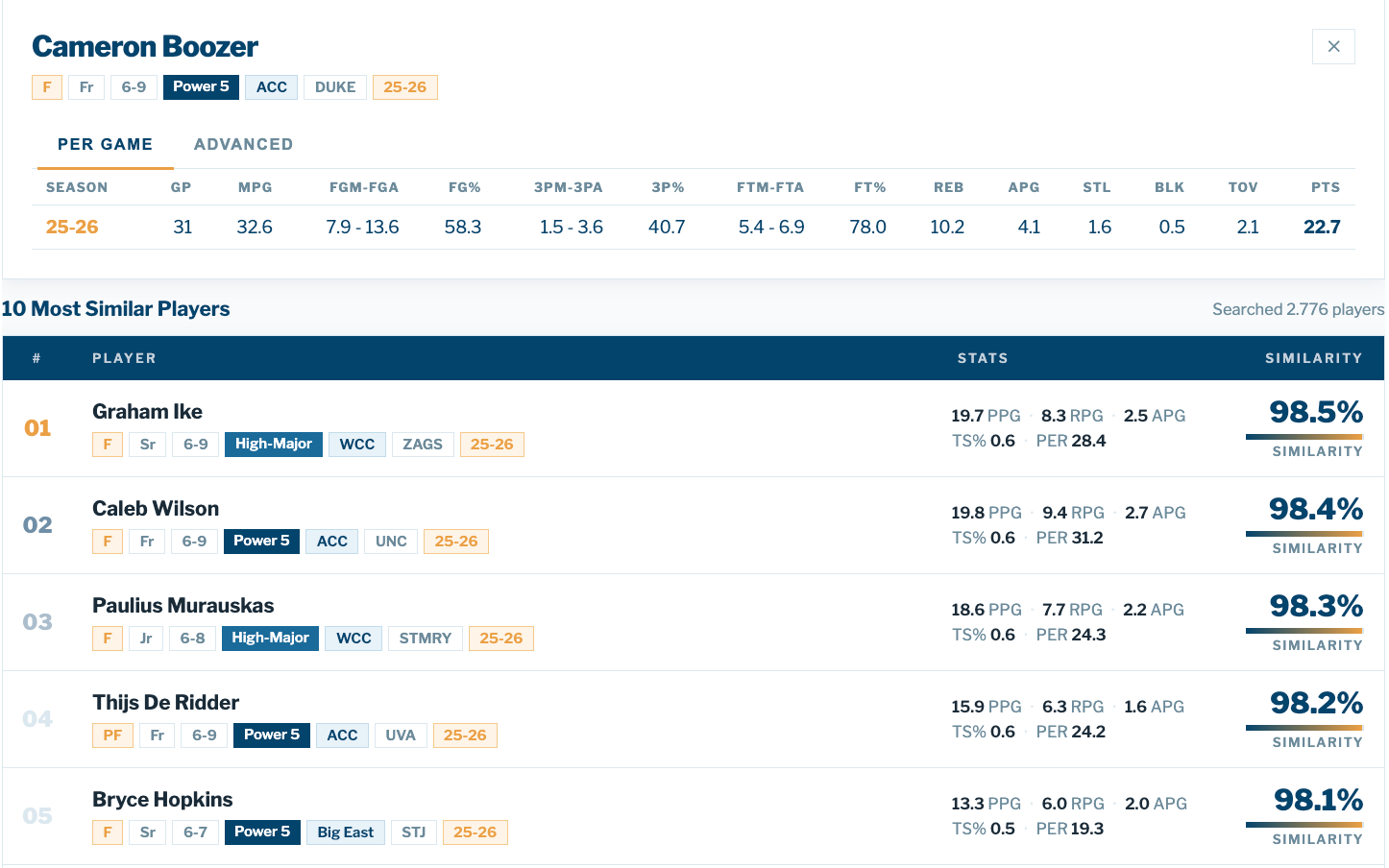The image size is (1389, 868).
Task: Click the DUKE team tag
Action: coord(335,87)
